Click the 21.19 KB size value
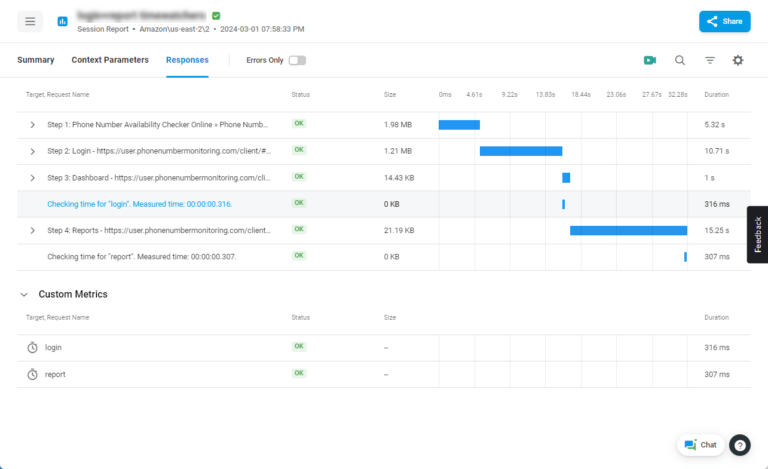 pyautogui.click(x=399, y=231)
